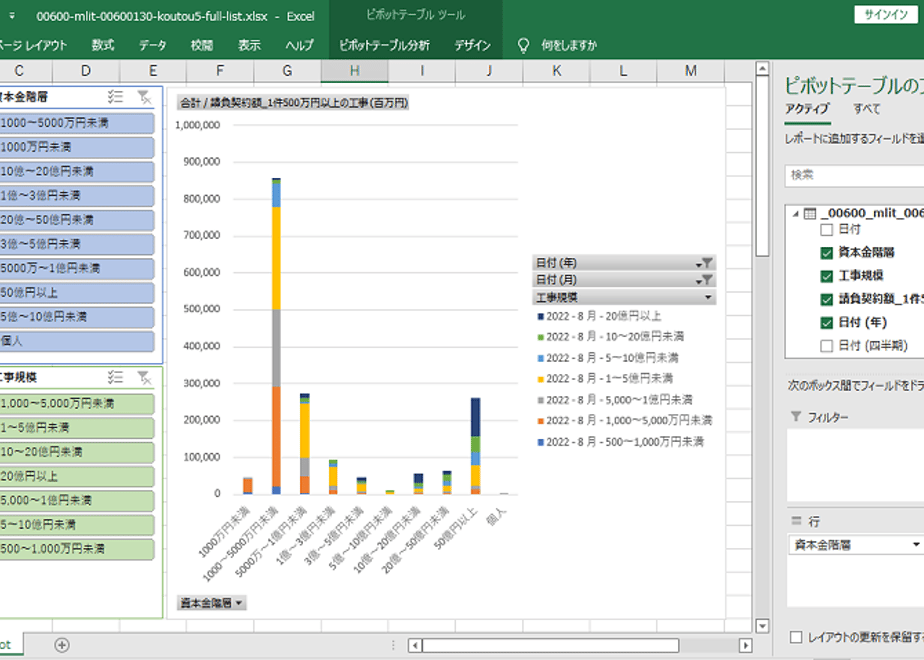The width and height of the screenshot is (924, 660).
Task: Click the funnel icon of the フィルター area
Action: [796, 417]
